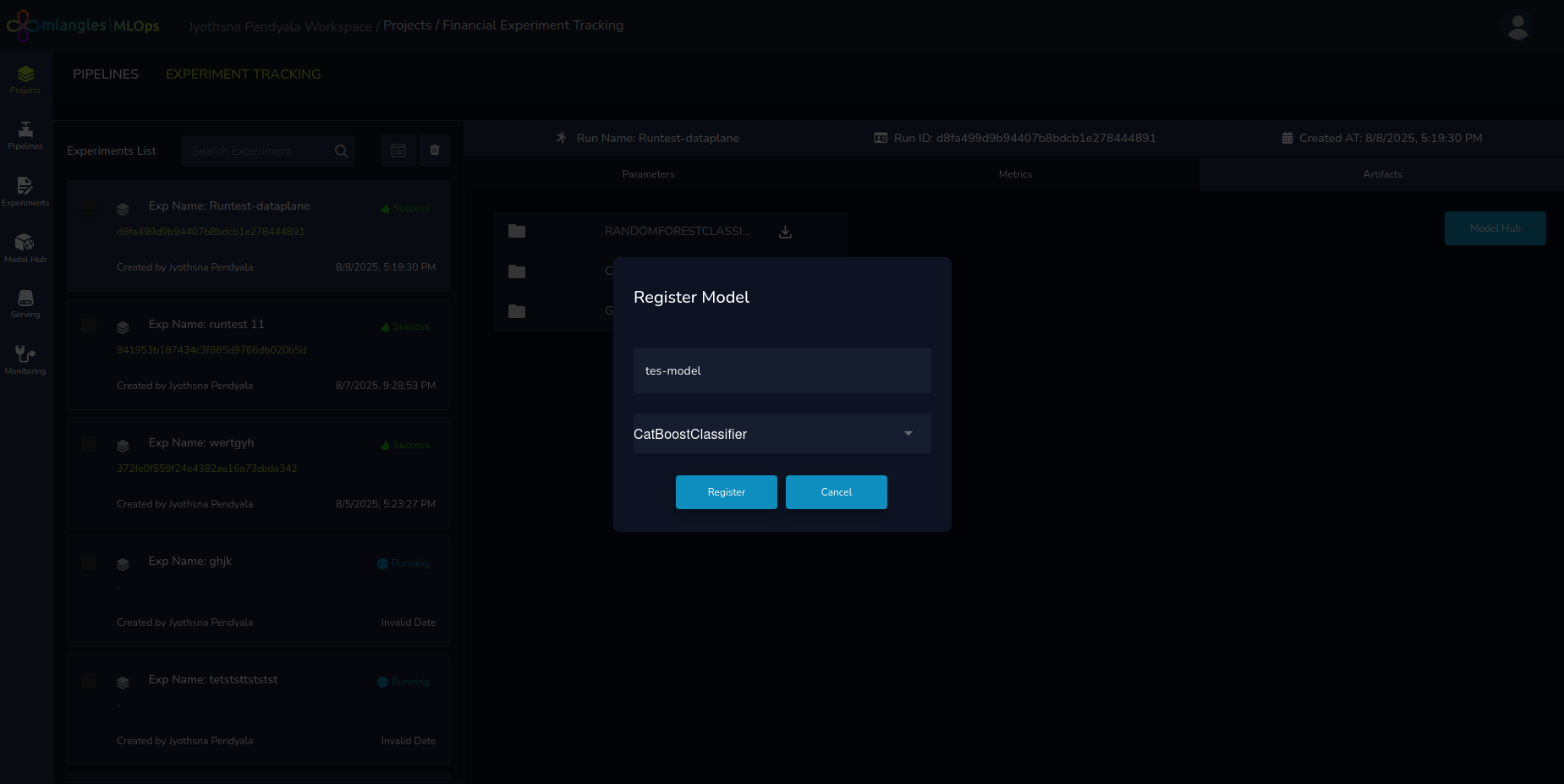Switch to the PIPELINES tab

(106, 74)
